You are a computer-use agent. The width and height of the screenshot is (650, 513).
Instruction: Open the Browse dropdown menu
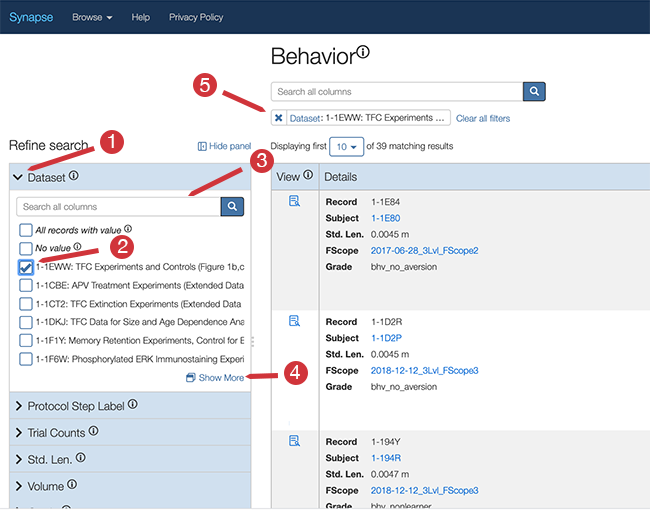[x=92, y=17]
